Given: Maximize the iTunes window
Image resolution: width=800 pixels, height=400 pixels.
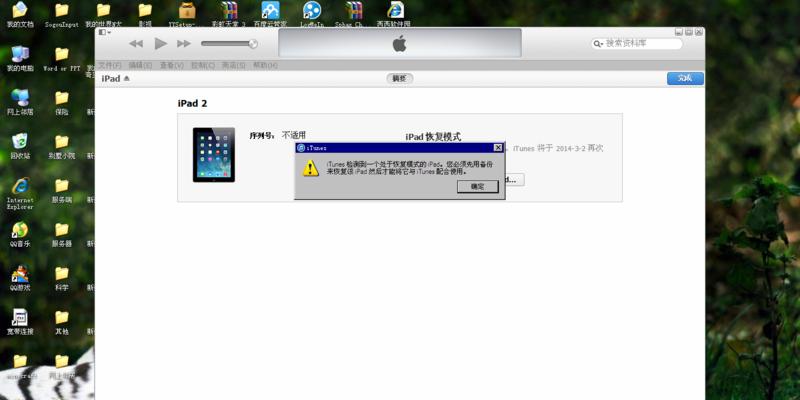Looking at the screenshot, I should pyautogui.click(x=689, y=32).
